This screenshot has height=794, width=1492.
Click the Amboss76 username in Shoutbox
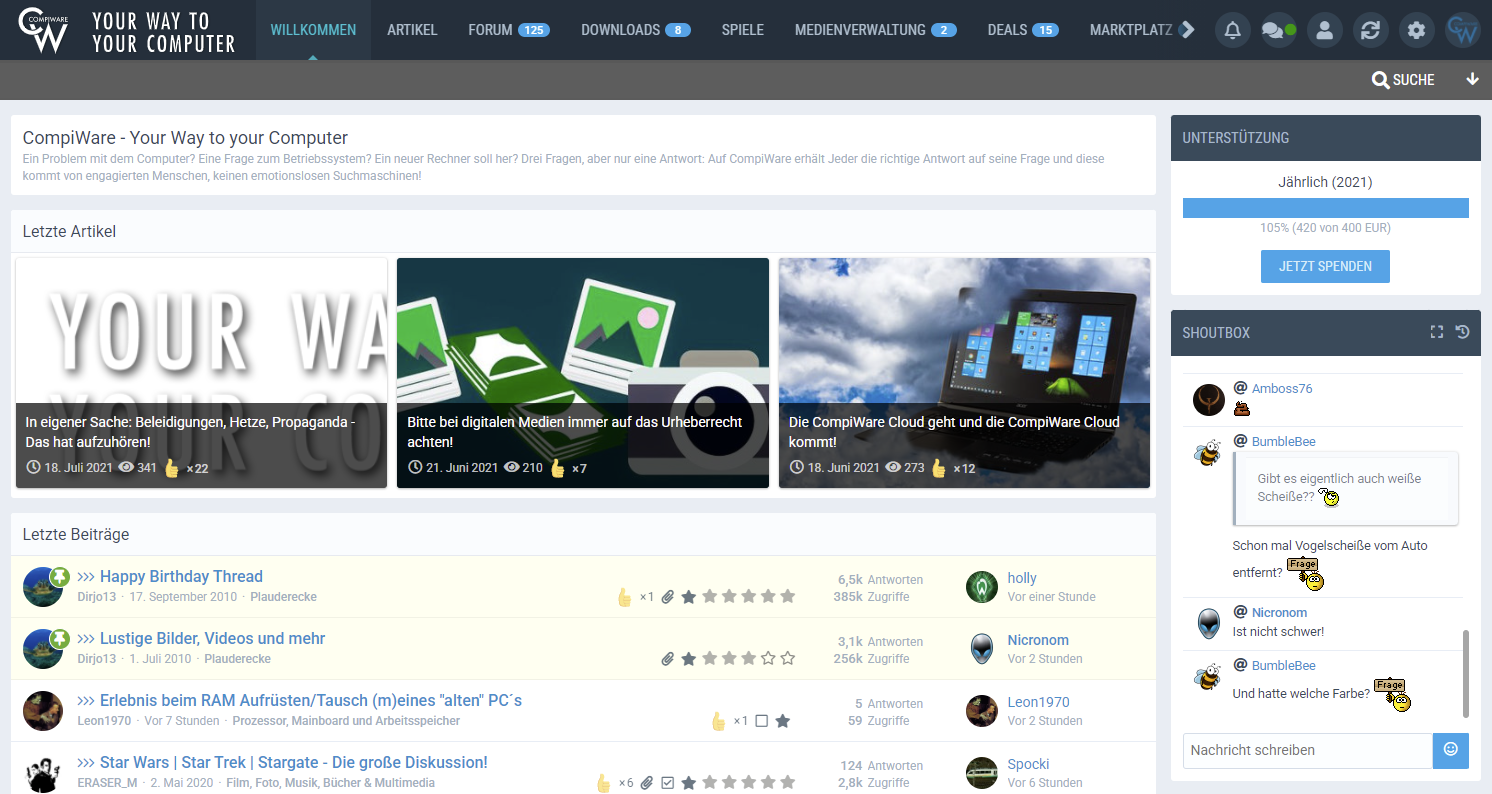point(1282,388)
